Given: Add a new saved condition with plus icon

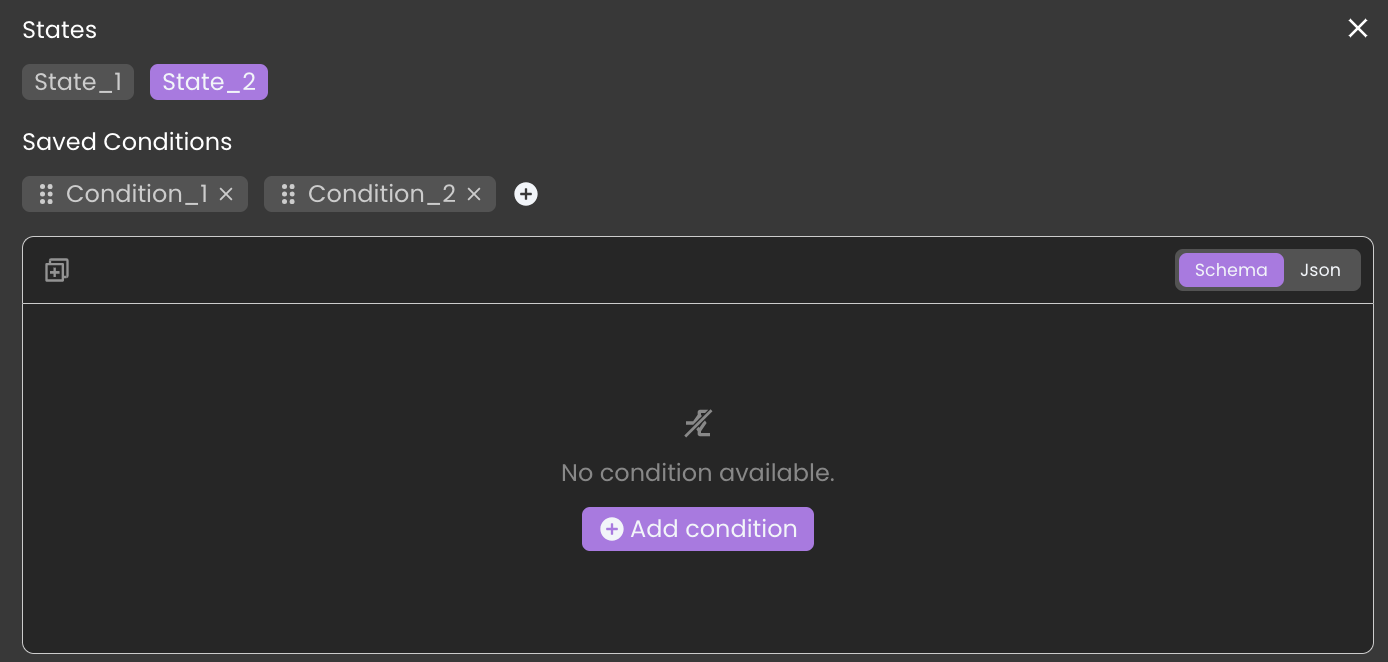Looking at the screenshot, I should (x=526, y=194).
